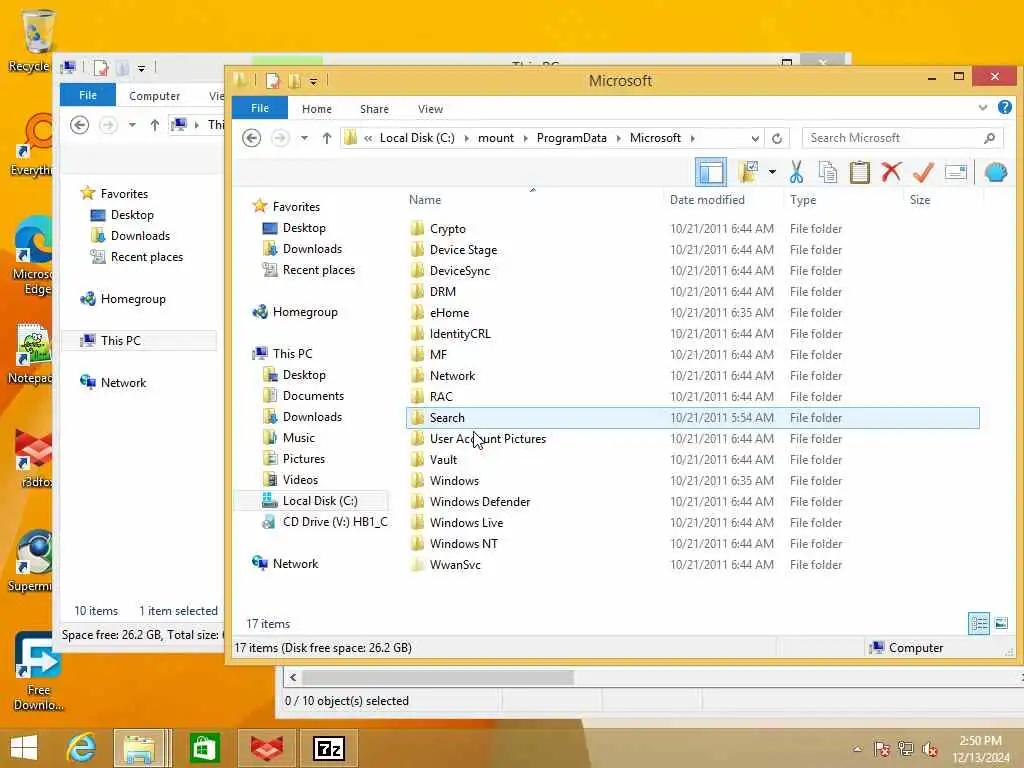The image size is (1024, 768).
Task: Expand chevron after ProgramData breadcrumb
Action: (618, 138)
